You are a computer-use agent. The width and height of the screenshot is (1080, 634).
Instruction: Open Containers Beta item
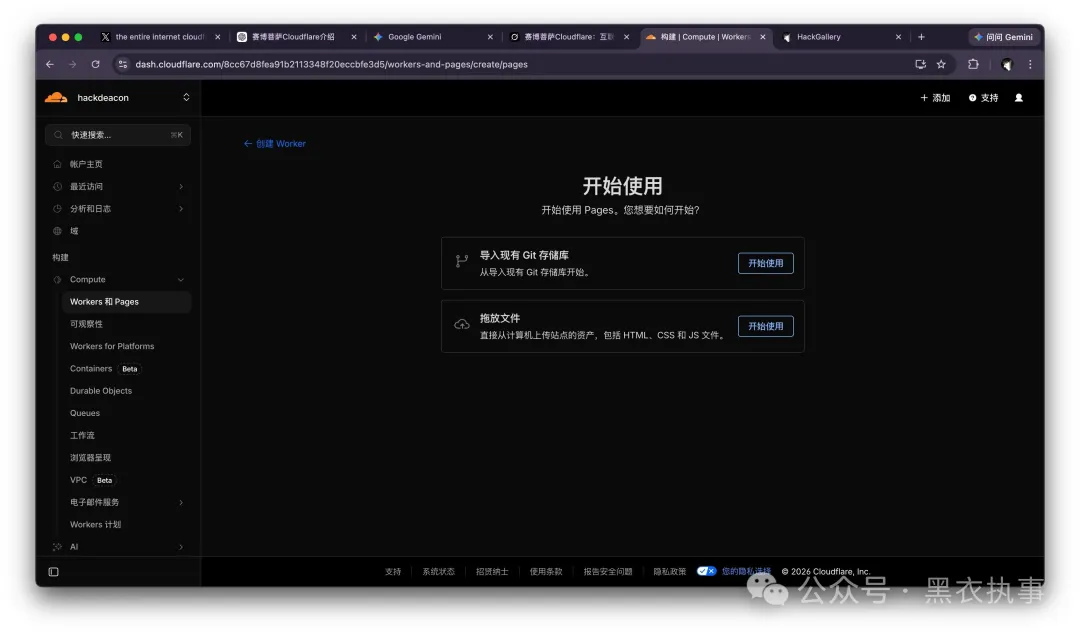tap(105, 369)
